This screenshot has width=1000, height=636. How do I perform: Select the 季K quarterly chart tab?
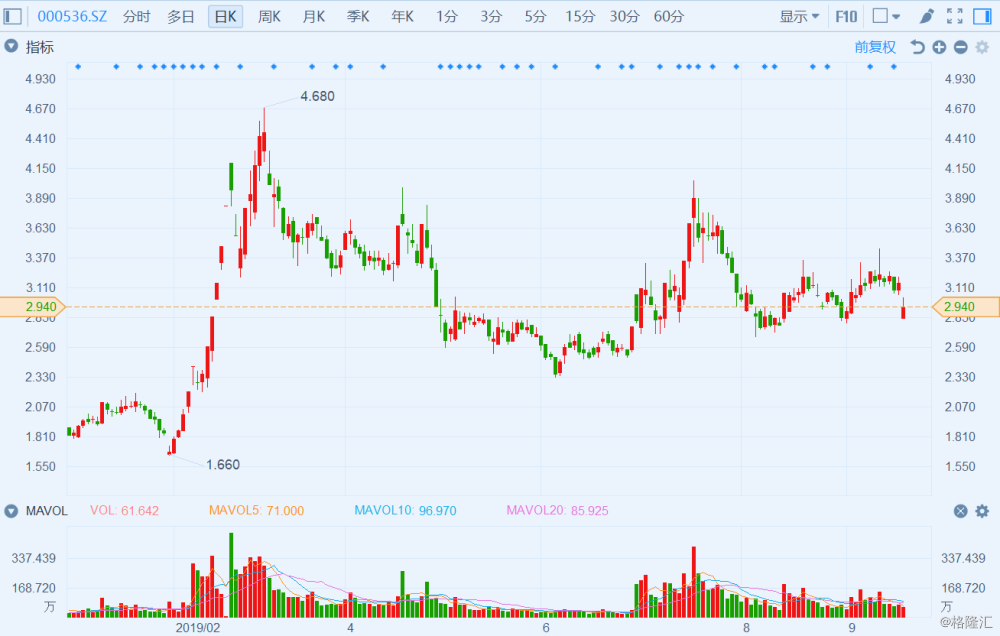358,16
